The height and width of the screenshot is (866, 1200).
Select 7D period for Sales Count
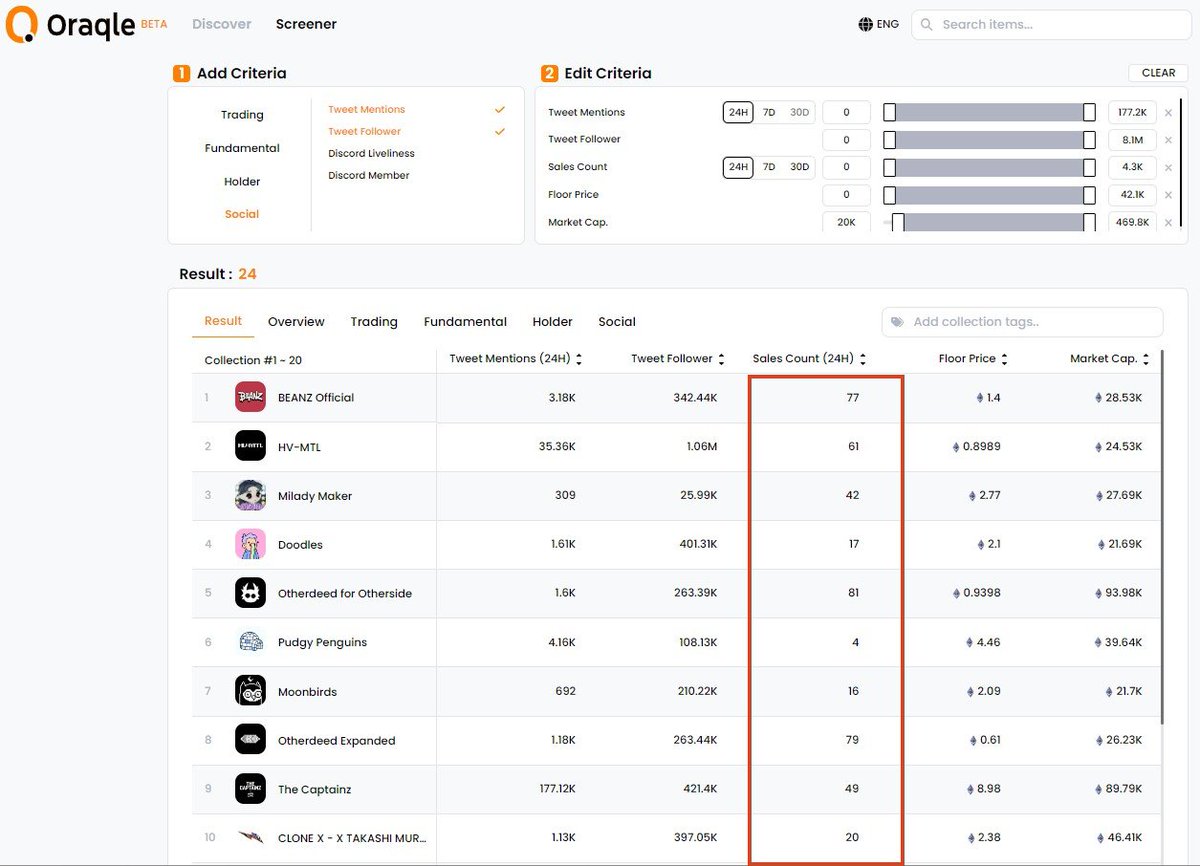click(x=769, y=167)
